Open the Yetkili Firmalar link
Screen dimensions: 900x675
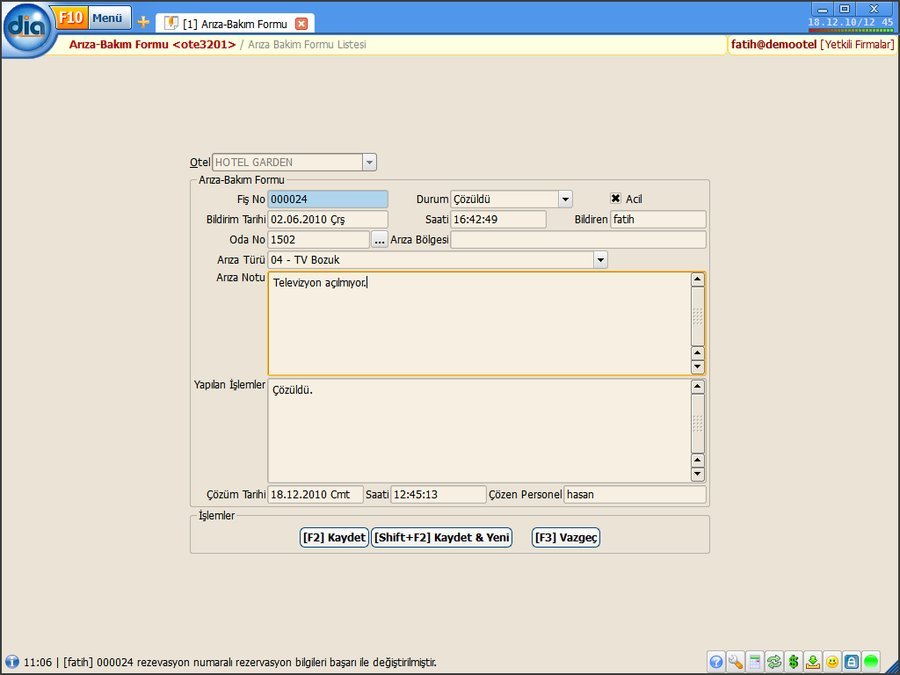pos(857,44)
